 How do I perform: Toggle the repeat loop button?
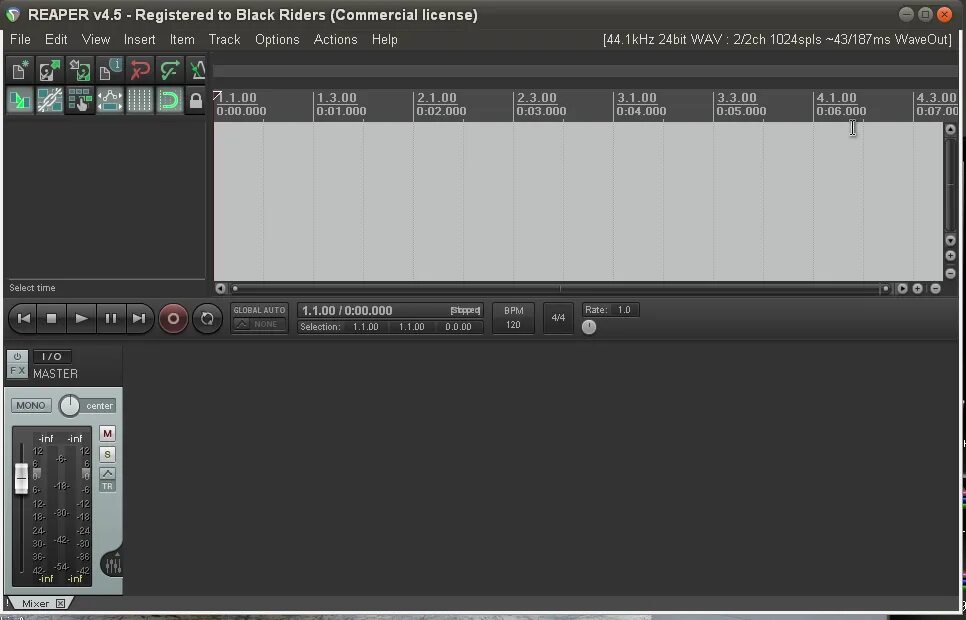pyautogui.click(x=207, y=318)
